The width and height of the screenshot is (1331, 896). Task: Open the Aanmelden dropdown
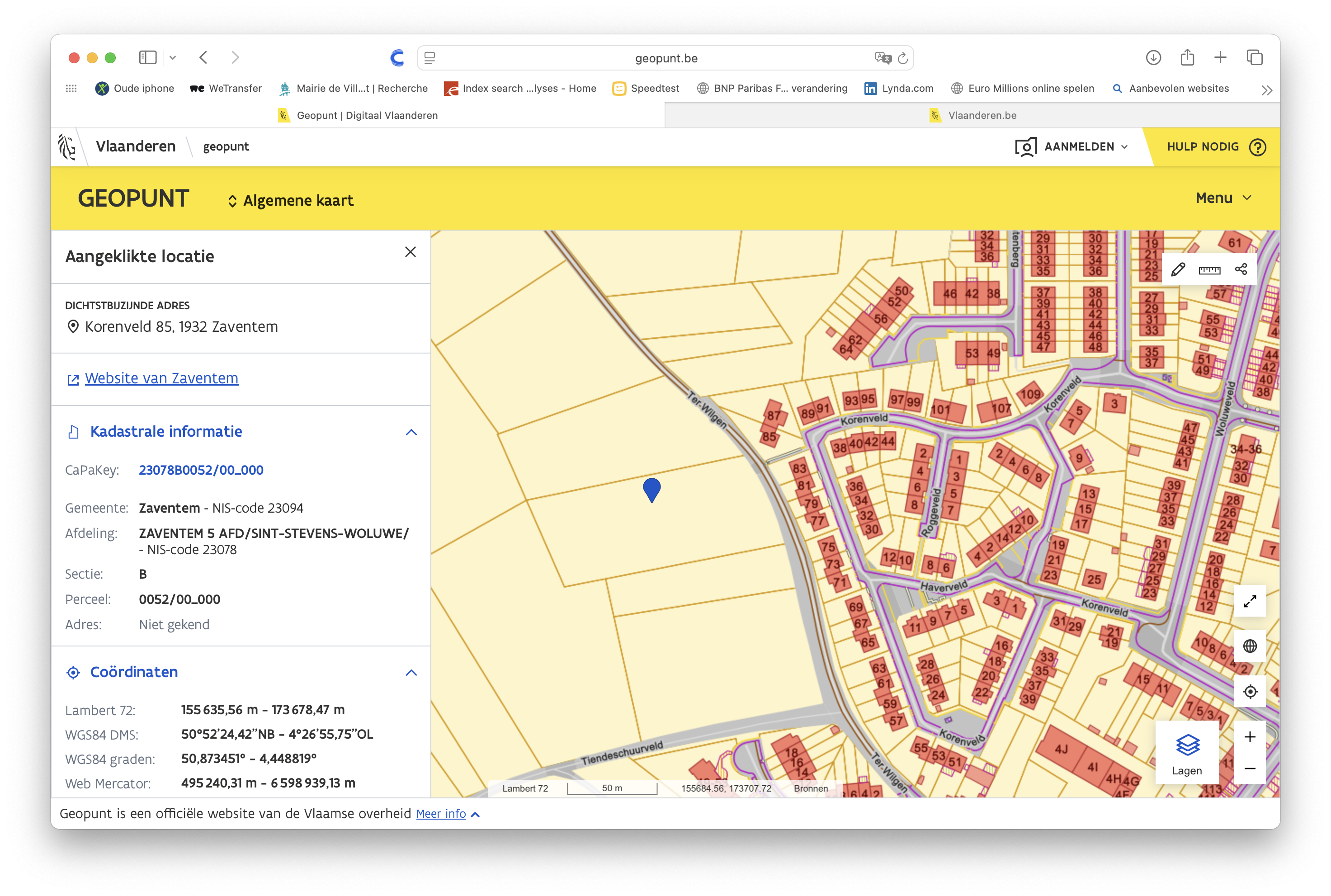(1071, 147)
